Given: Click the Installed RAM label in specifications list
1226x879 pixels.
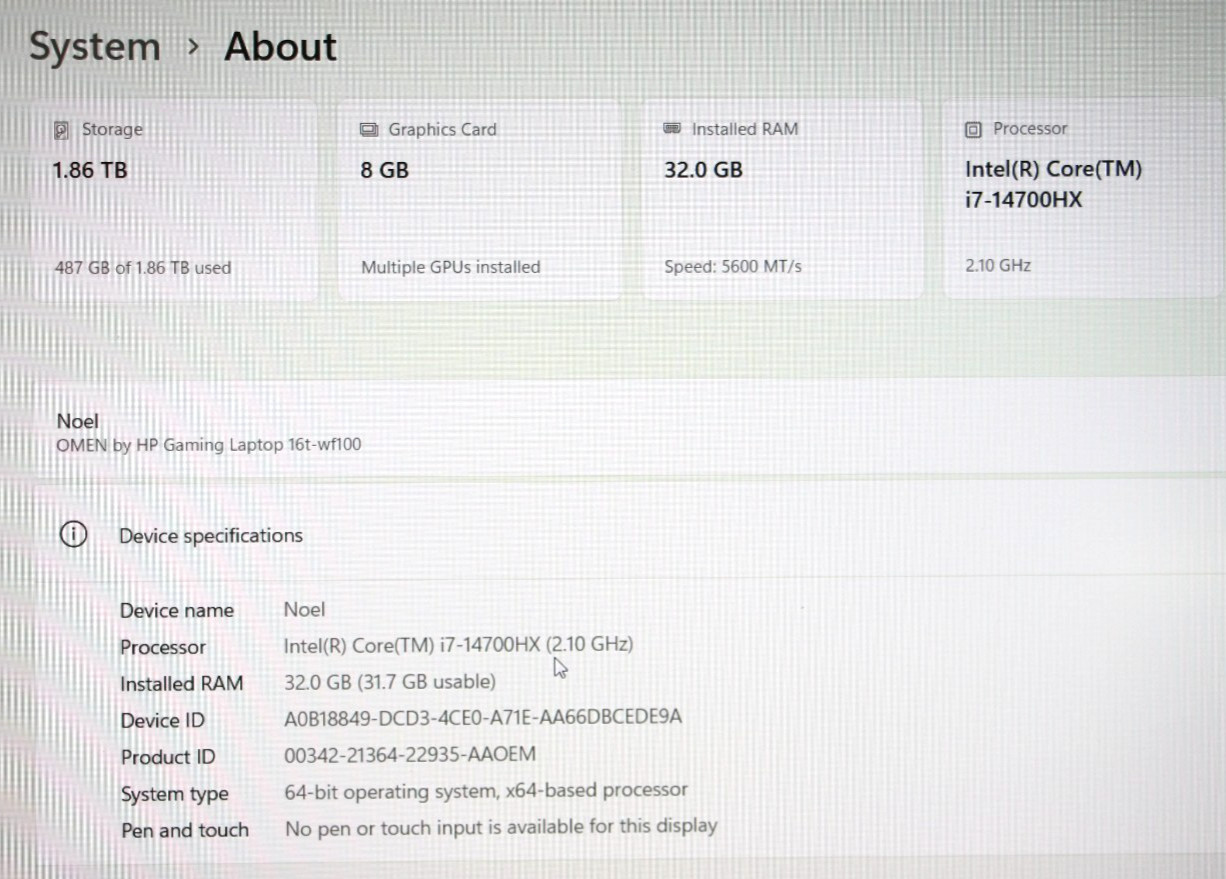Looking at the screenshot, I should click(182, 684).
